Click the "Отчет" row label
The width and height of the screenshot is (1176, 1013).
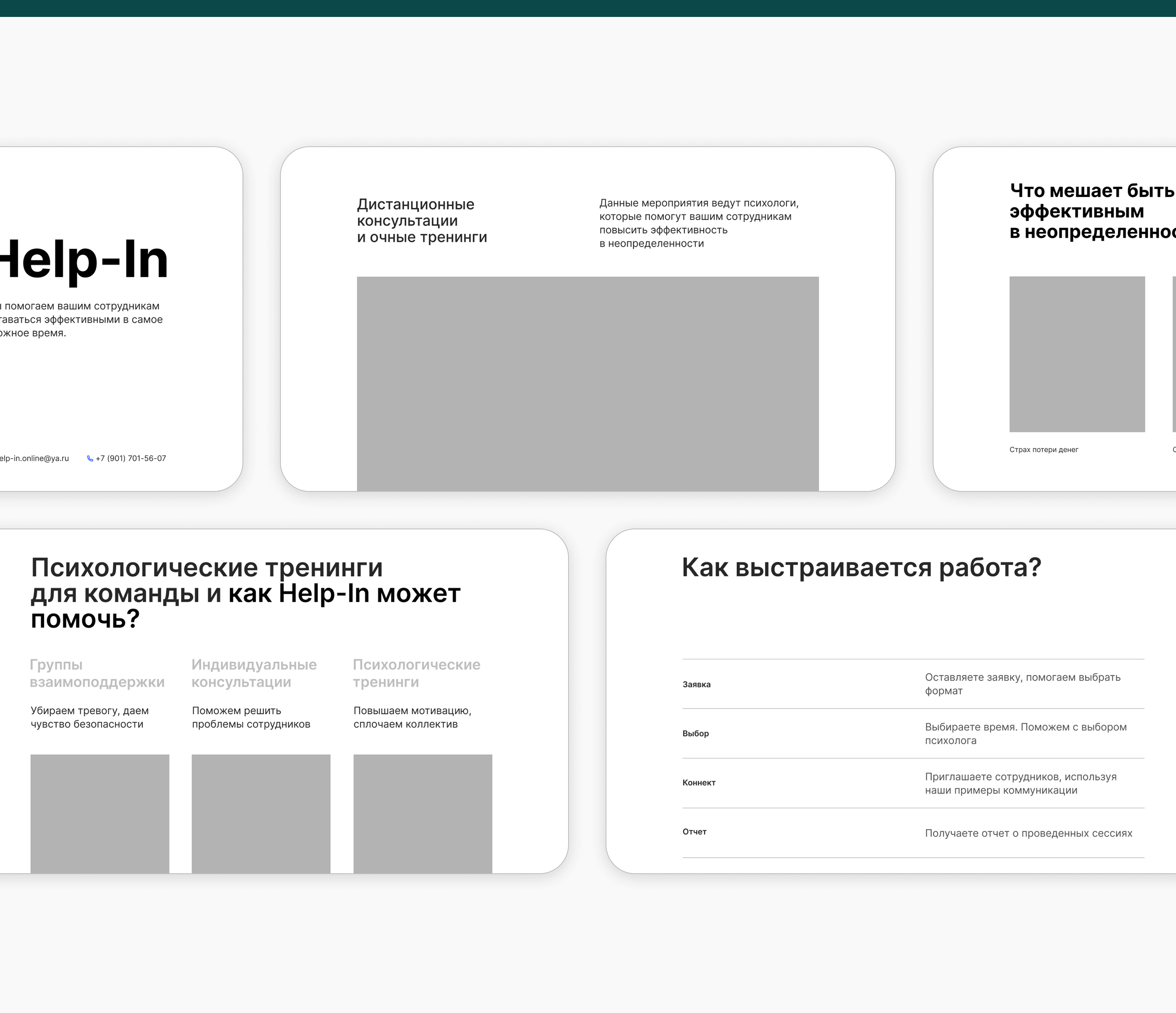point(694,832)
